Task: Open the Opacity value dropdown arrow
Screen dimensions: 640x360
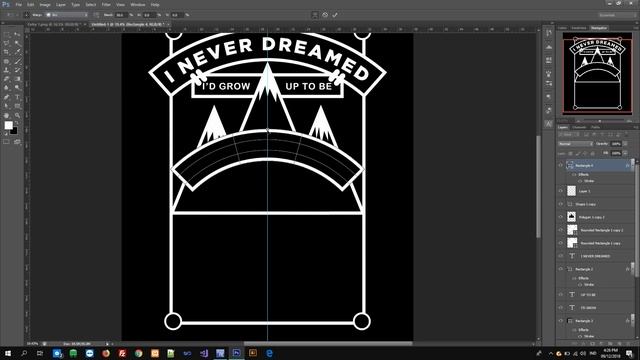Action: [x=625, y=144]
